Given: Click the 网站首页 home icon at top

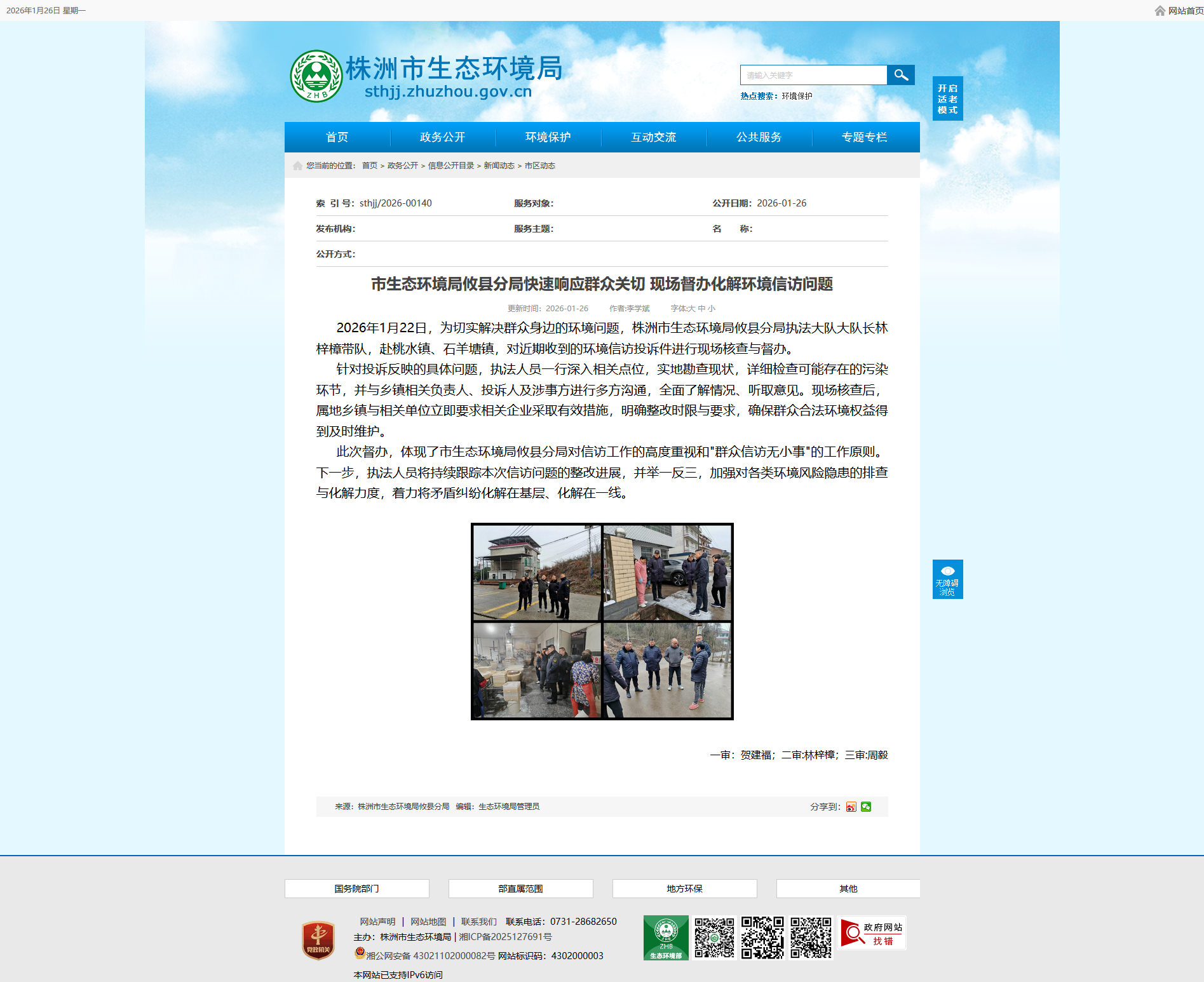Looking at the screenshot, I should pyautogui.click(x=1160, y=11).
